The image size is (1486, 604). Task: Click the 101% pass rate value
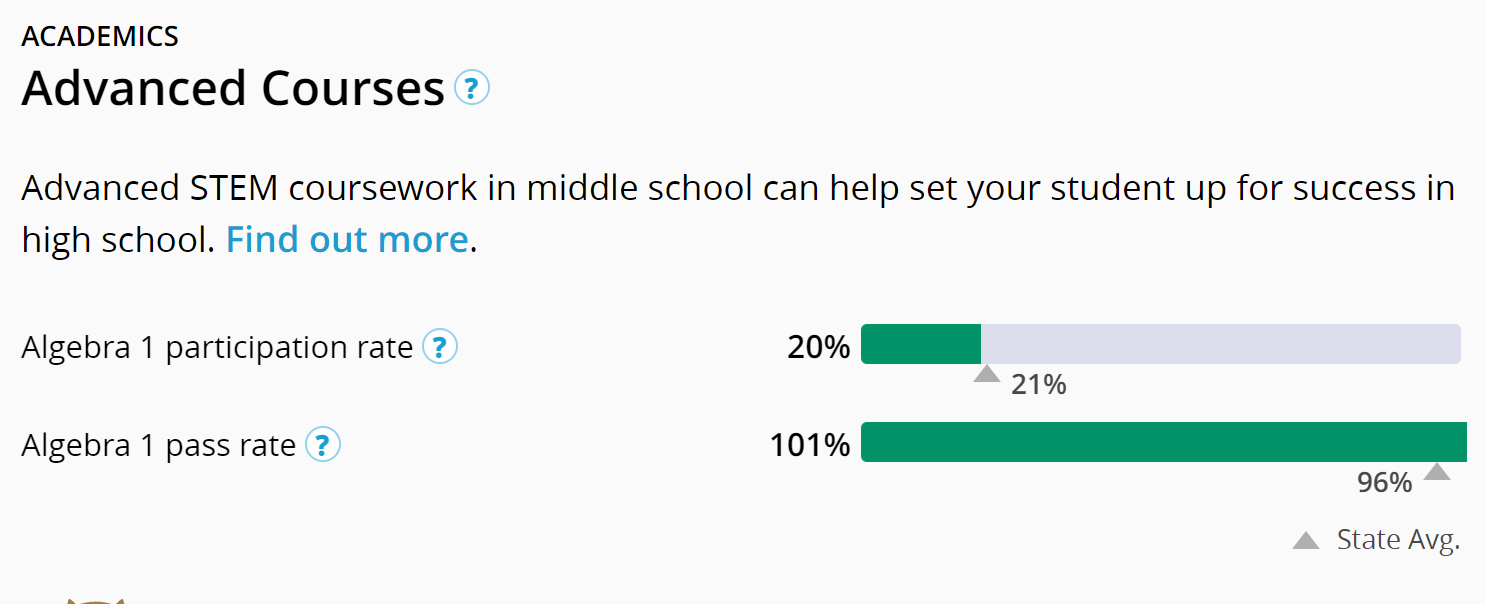coord(809,445)
